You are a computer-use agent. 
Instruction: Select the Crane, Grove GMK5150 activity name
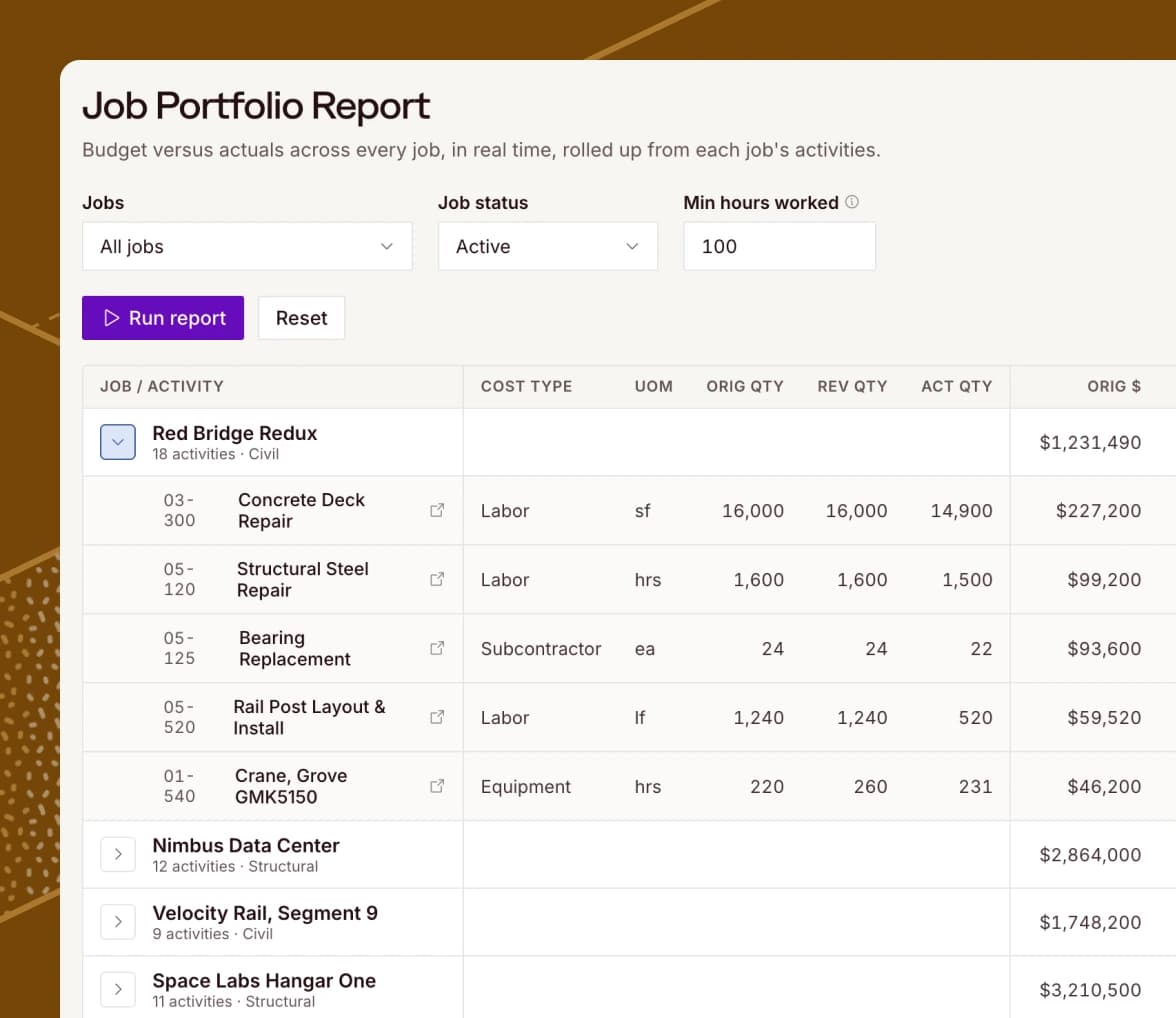pos(291,786)
